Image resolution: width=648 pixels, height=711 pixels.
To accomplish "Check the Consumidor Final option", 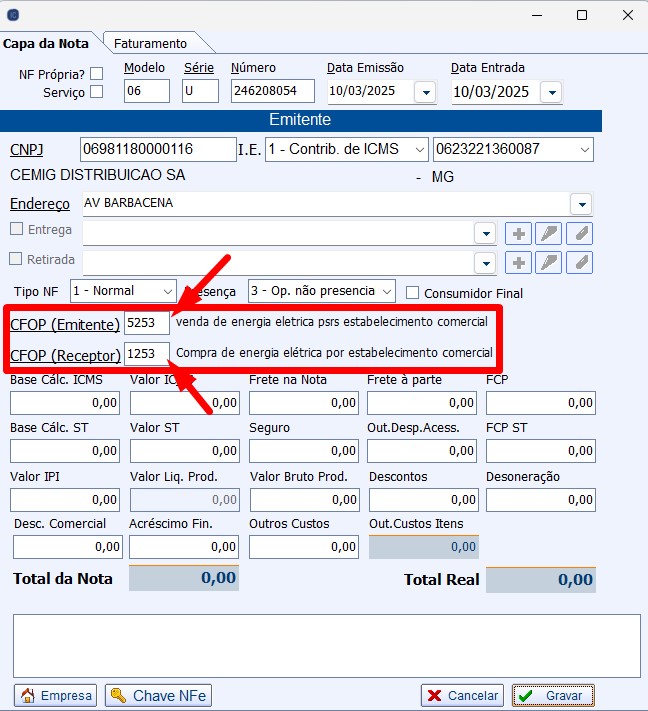I will (x=412, y=293).
